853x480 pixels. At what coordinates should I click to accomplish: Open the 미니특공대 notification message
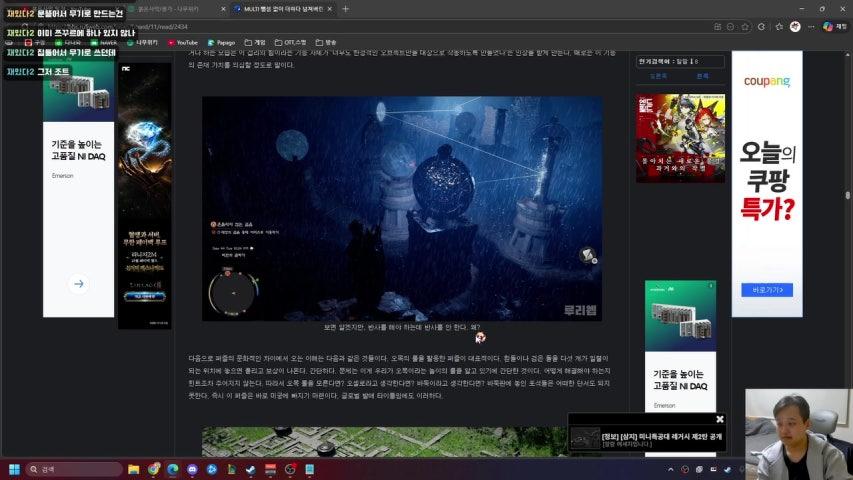click(x=660, y=437)
